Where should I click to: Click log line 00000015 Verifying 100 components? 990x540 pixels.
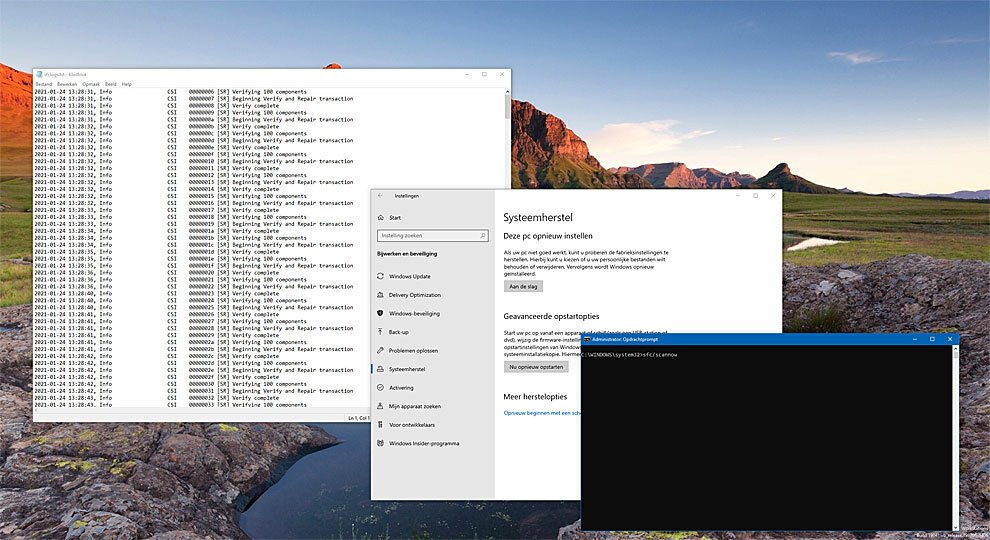[x=248, y=196]
